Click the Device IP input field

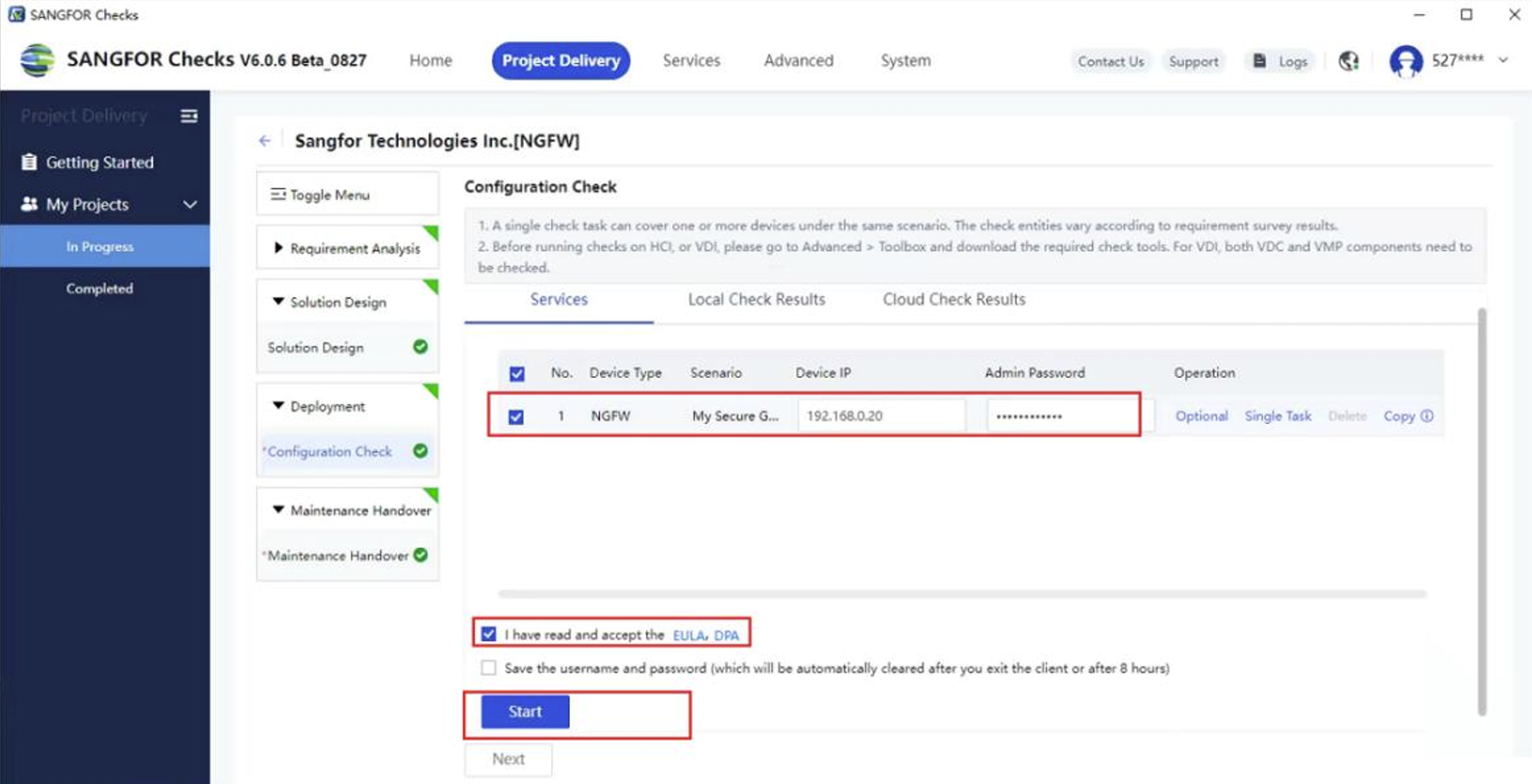(x=880, y=416)
